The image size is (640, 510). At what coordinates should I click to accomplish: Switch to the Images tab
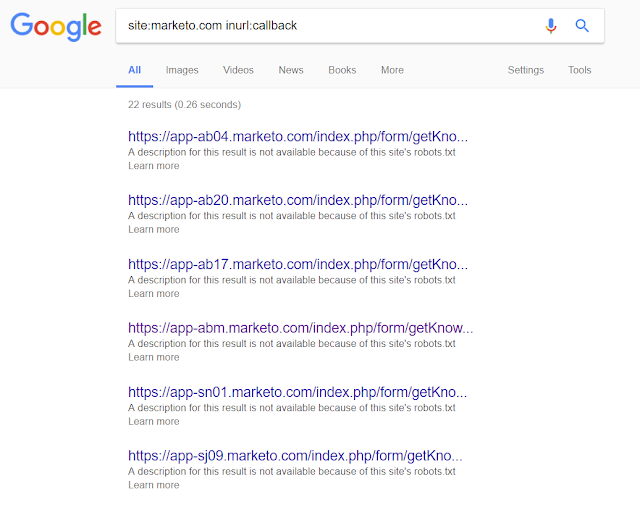pos(182,70)
